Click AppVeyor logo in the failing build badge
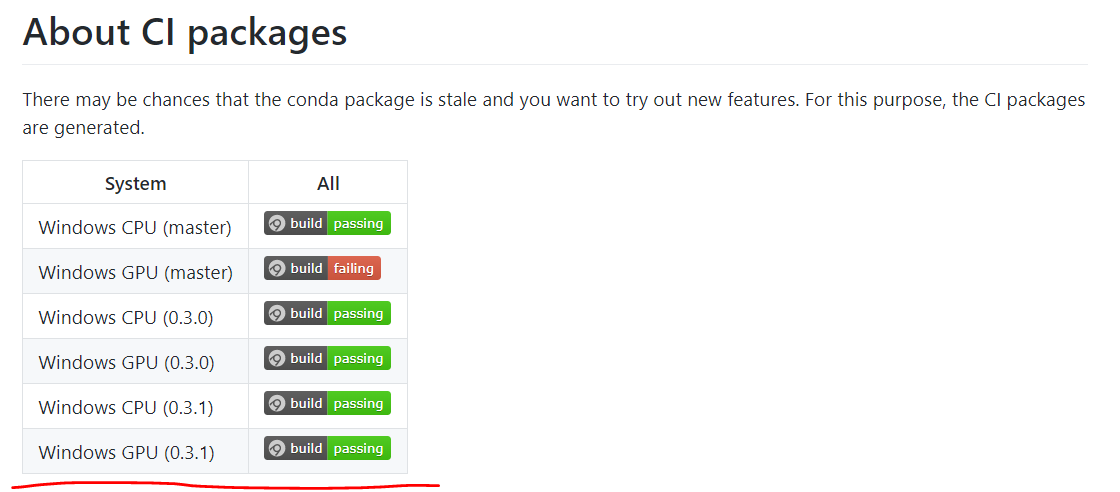The height and width of the screenshot is (492, 1120). pyautogui.click(x=277, y=268)
